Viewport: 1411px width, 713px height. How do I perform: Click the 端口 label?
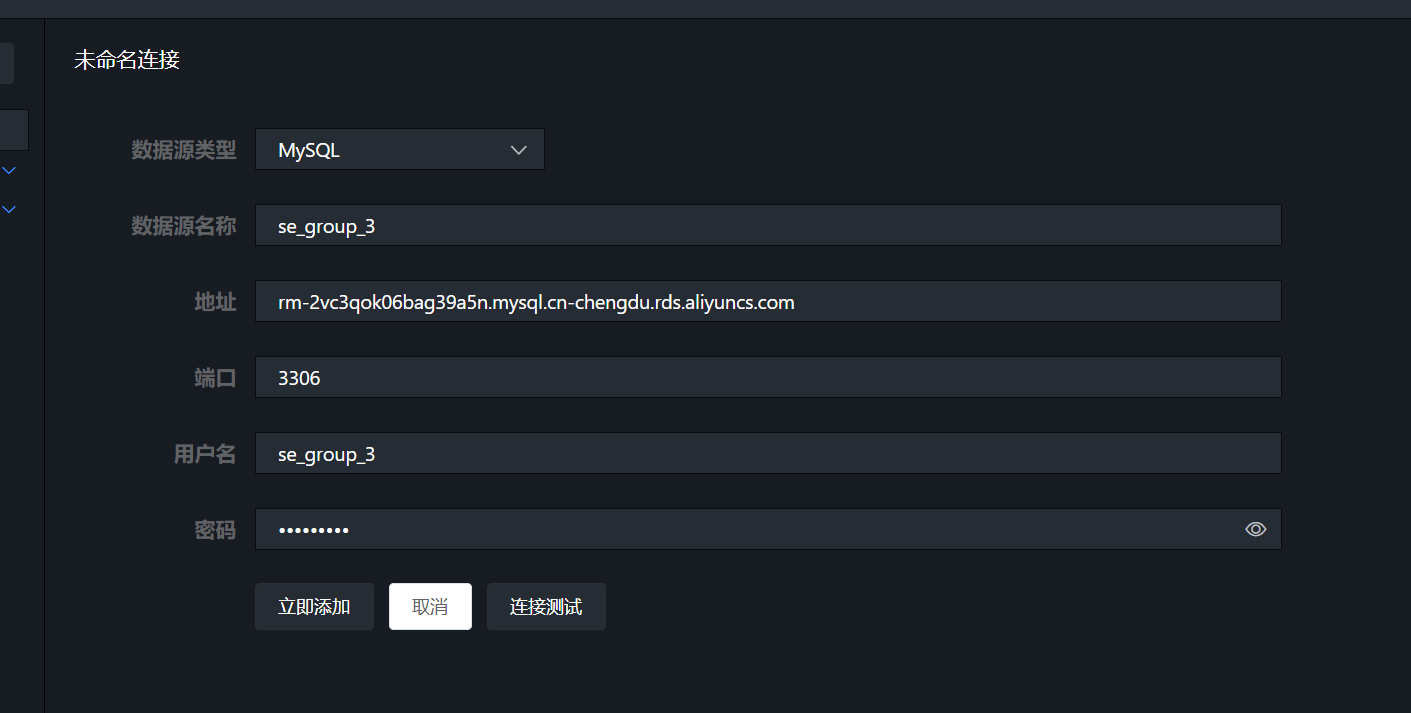pyautogui.click(x=215, y=378)
